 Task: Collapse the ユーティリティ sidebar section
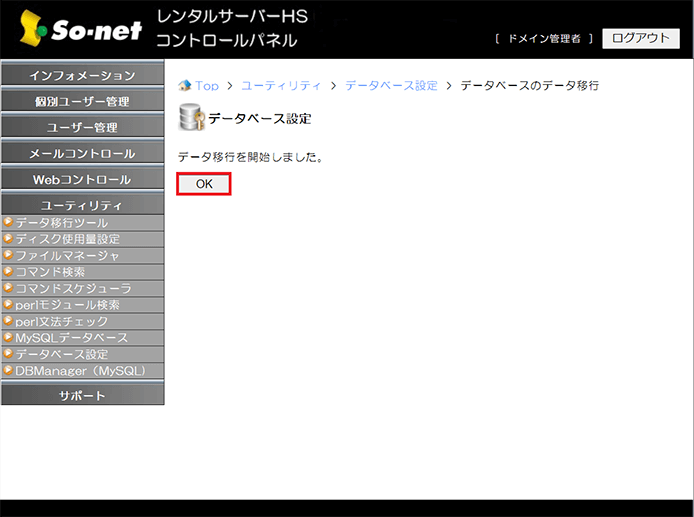click(82, 205)
